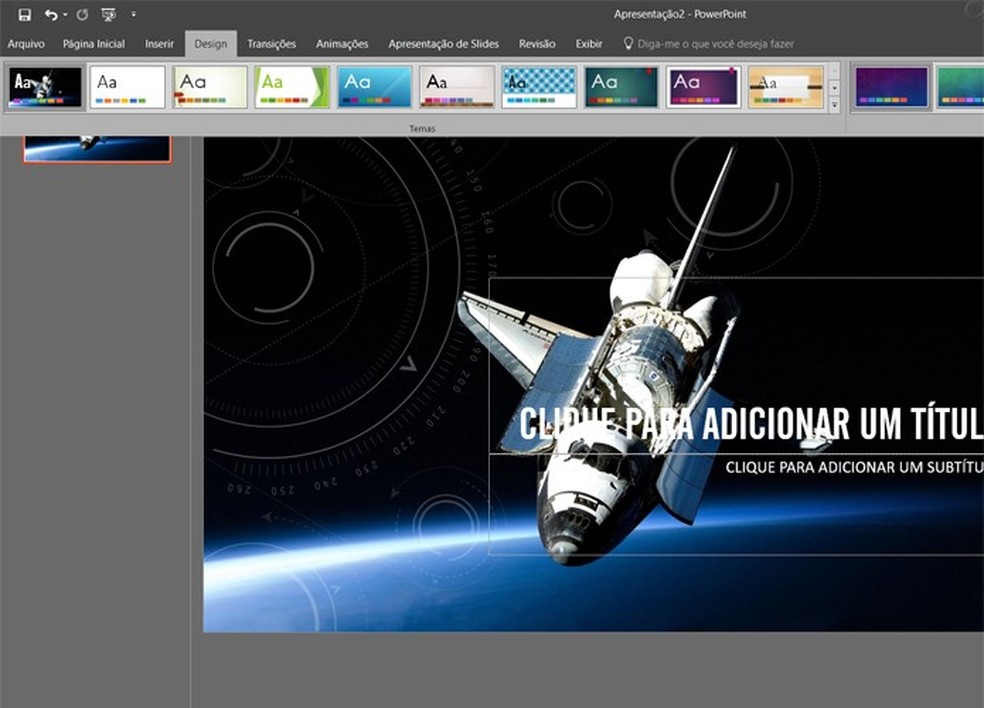Expand Customize Quick Access Toolbar arrow

(133, 15)
